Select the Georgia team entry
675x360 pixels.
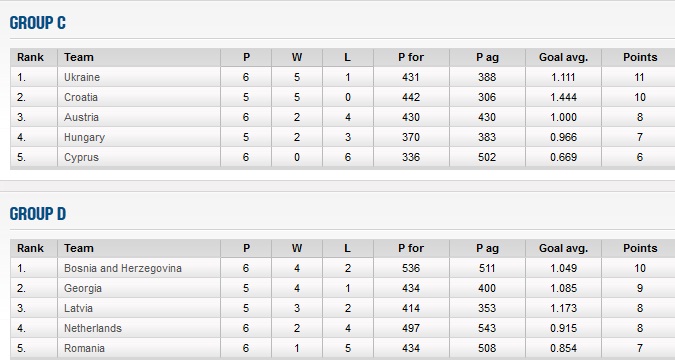click(83, 288)
